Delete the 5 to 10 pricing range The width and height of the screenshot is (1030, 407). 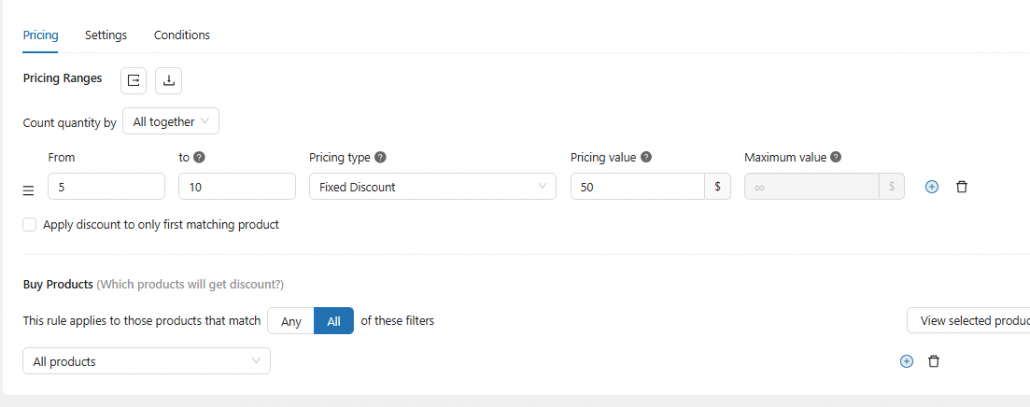pos(962,187)
